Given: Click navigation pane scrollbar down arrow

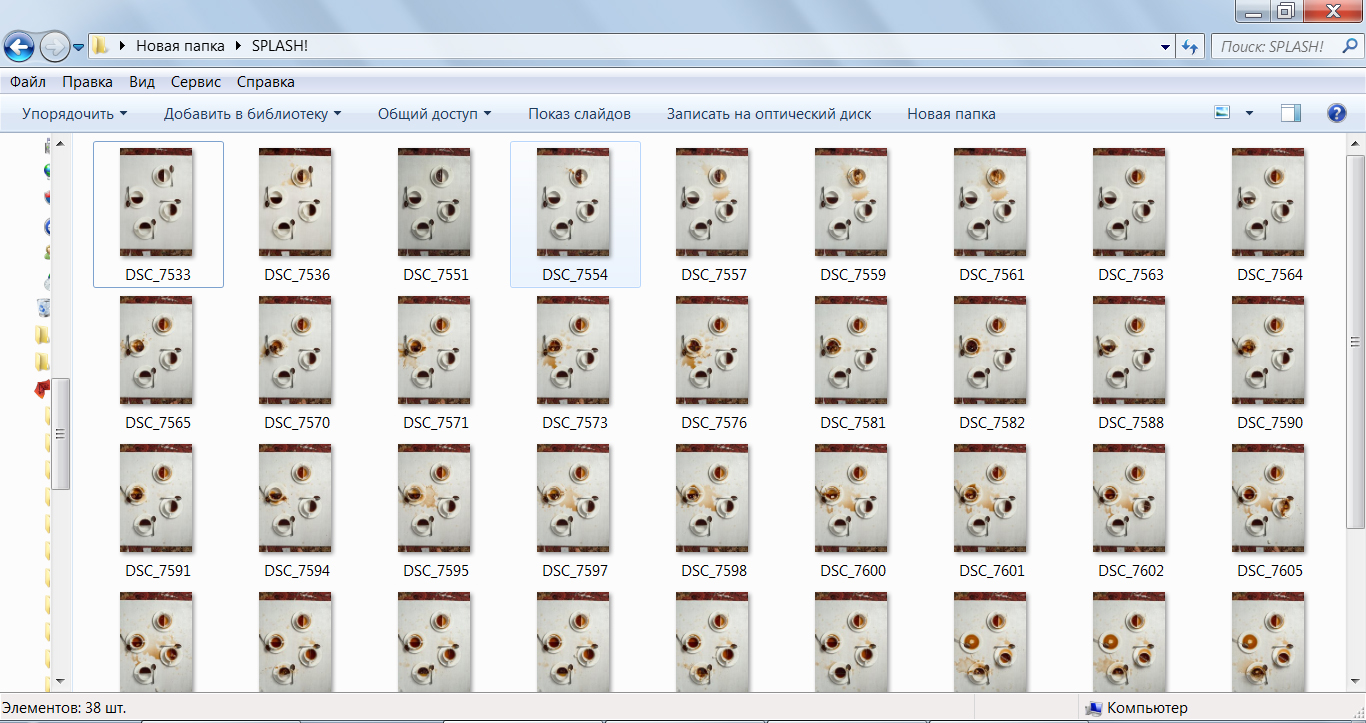Looking at the screenshot, I should coord(60,680).
